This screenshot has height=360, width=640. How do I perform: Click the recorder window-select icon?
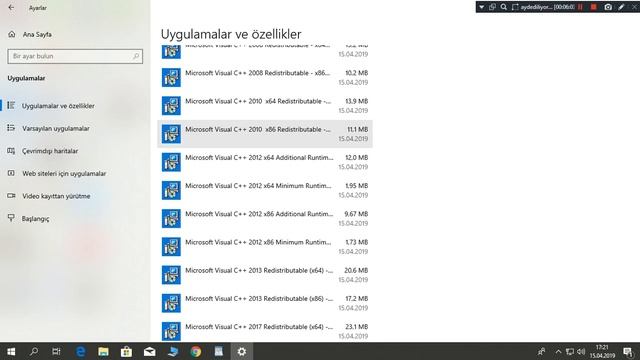[493, 7]
